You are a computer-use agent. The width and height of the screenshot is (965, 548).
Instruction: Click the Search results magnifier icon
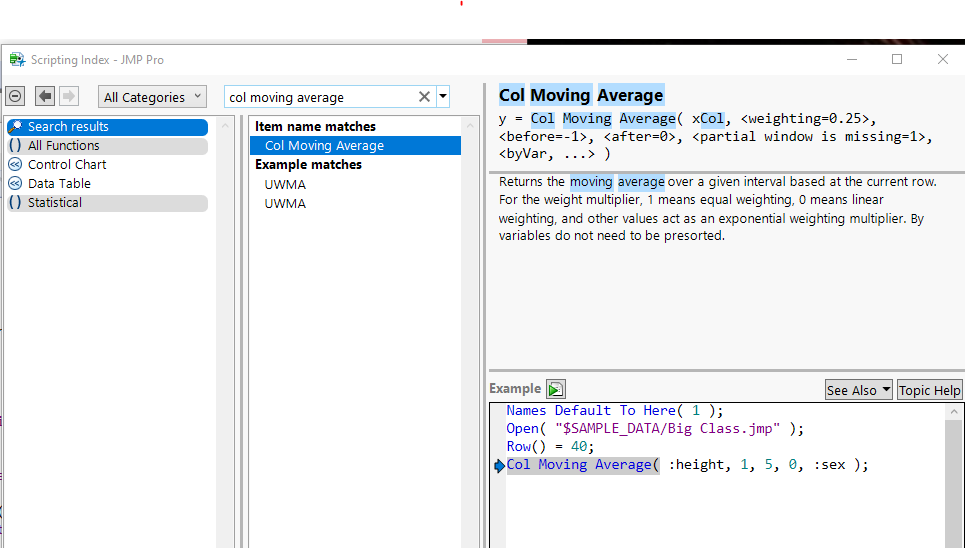coord(15,127)
